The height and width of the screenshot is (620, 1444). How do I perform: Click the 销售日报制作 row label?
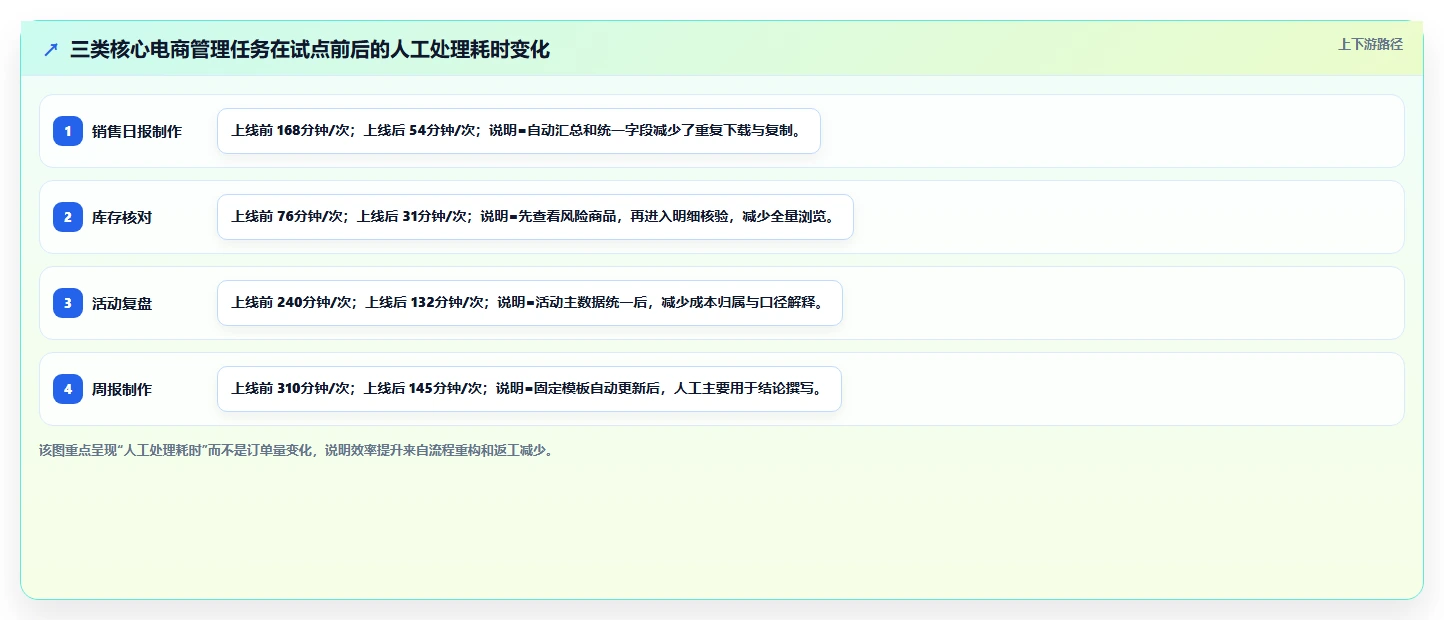(x=137, y=131)
